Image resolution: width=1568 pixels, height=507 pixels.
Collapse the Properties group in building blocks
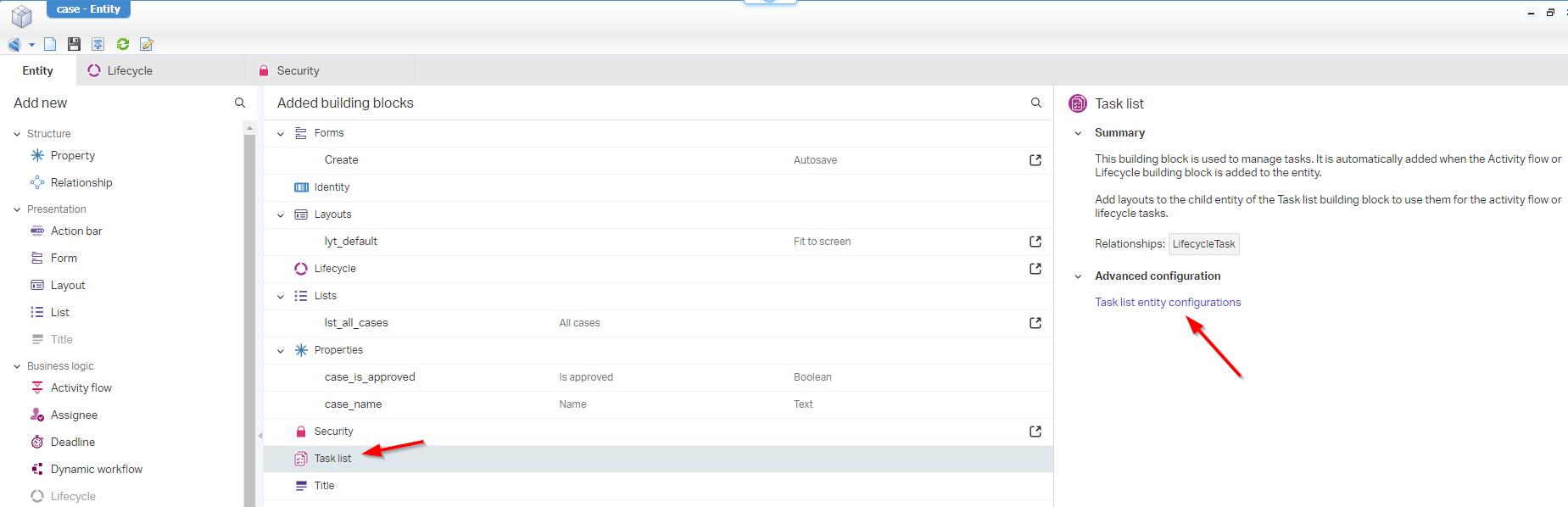pos(281,351)
